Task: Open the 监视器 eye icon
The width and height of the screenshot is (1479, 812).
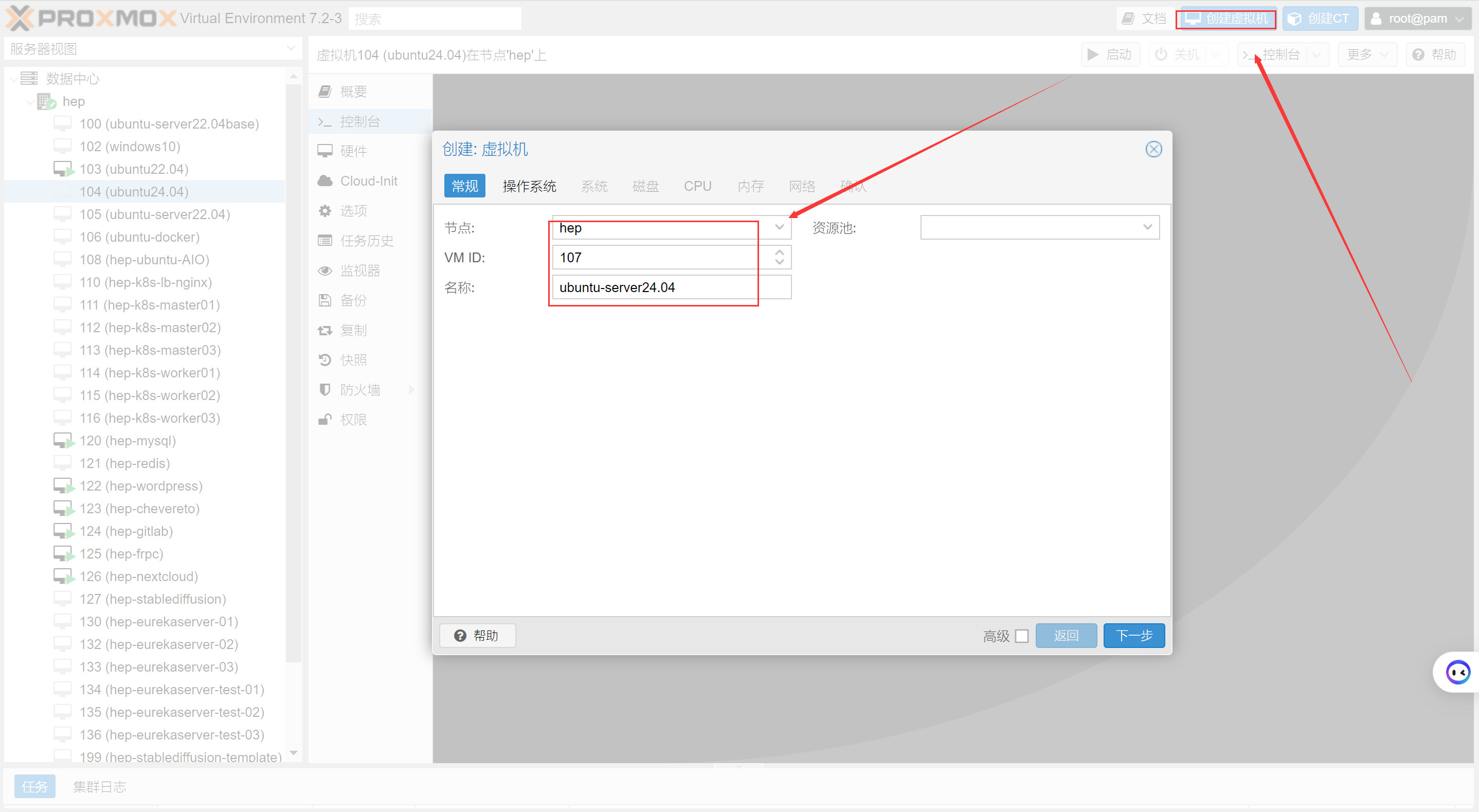Action: [x=325, y=270]
